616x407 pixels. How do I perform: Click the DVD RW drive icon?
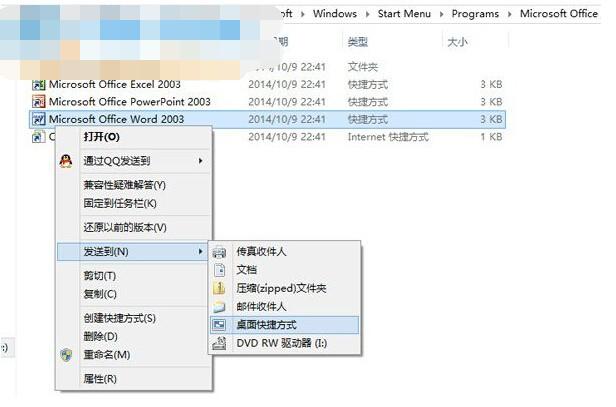pyautogui.click(x=219, y=343)
